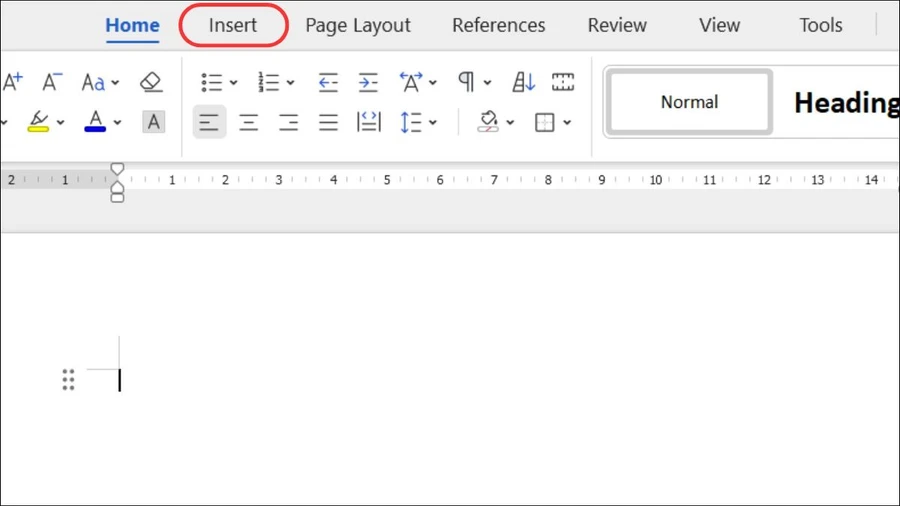This screenshot has height=506, width=900.
Task: Expand the bullets style dropdown
Action: click(x=234, y=83)
